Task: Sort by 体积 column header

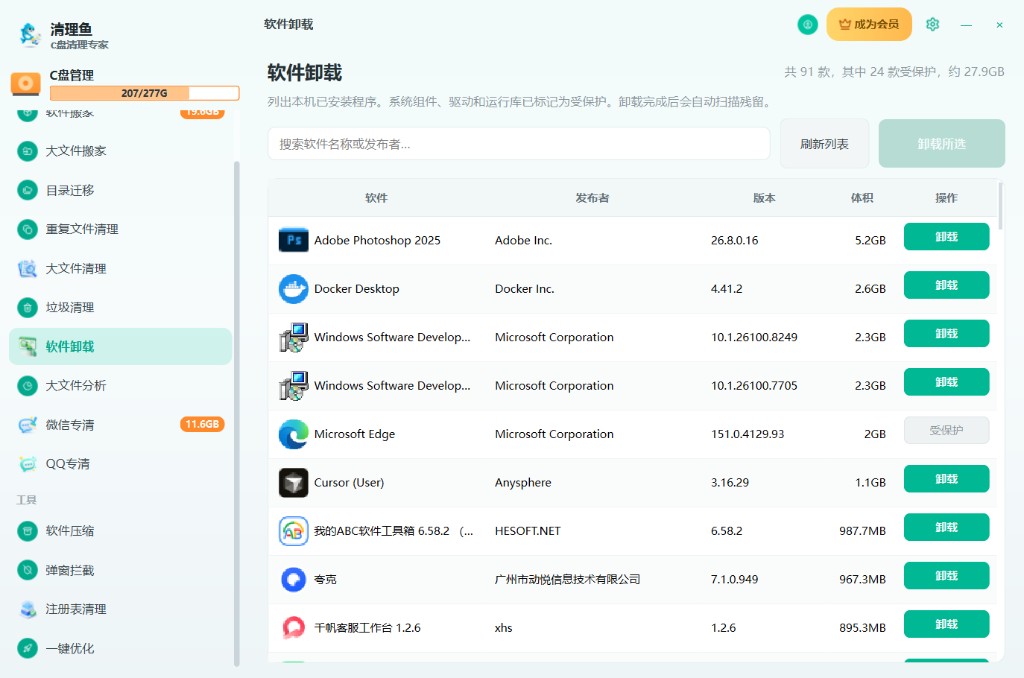Action: click(x=862, y=198)
